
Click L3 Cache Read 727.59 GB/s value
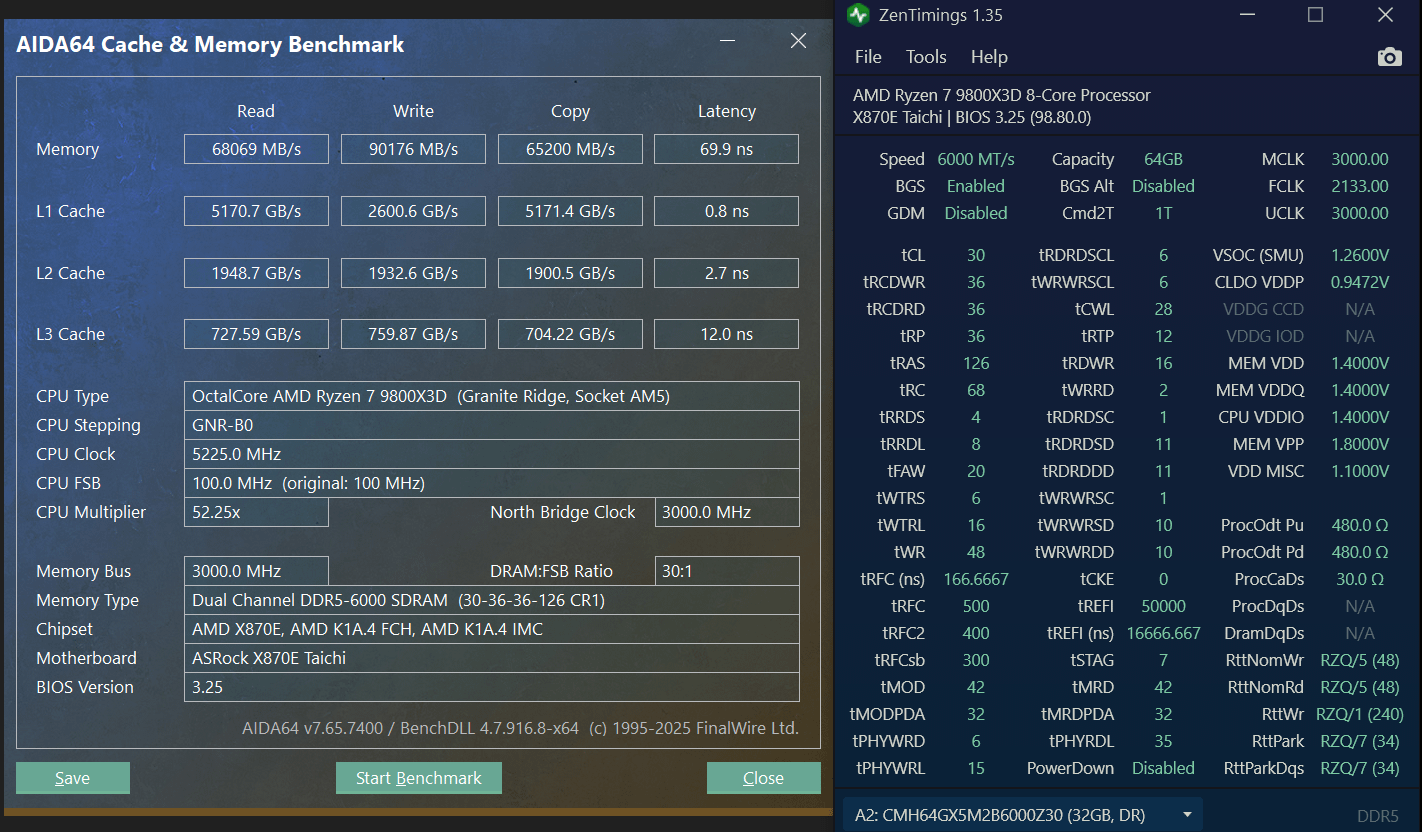click(x=256, y=334)
